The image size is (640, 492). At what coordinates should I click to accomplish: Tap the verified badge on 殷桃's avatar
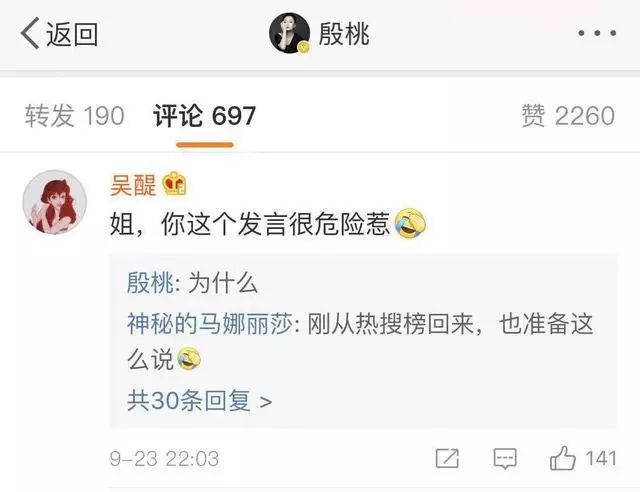pos(303,47)
